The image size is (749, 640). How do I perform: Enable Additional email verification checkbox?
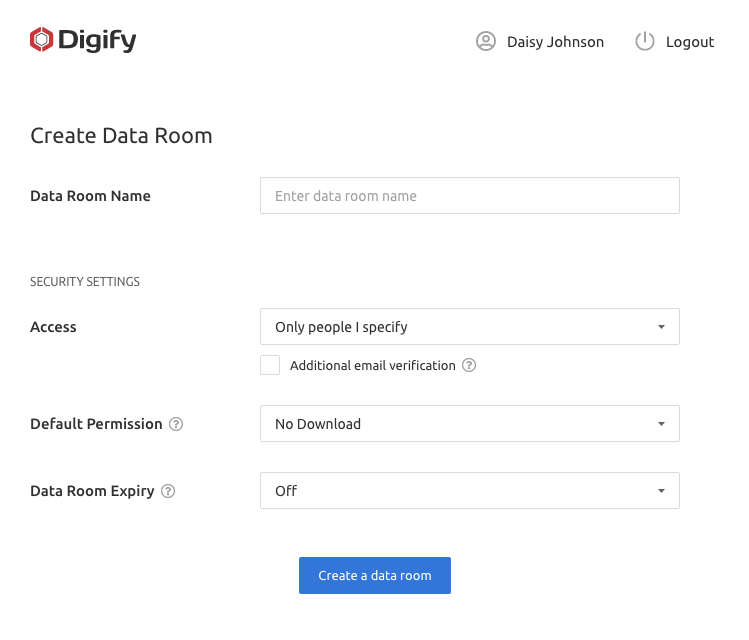270,365
